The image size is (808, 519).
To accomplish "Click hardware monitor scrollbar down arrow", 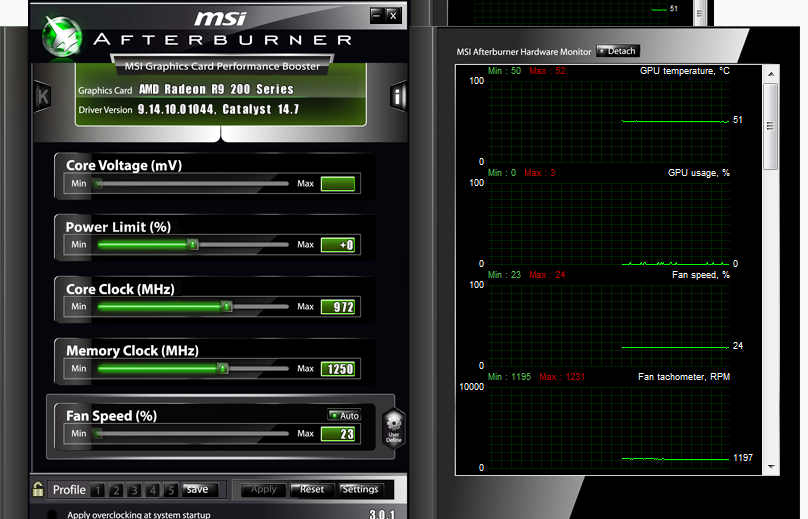I will [771, 466].
